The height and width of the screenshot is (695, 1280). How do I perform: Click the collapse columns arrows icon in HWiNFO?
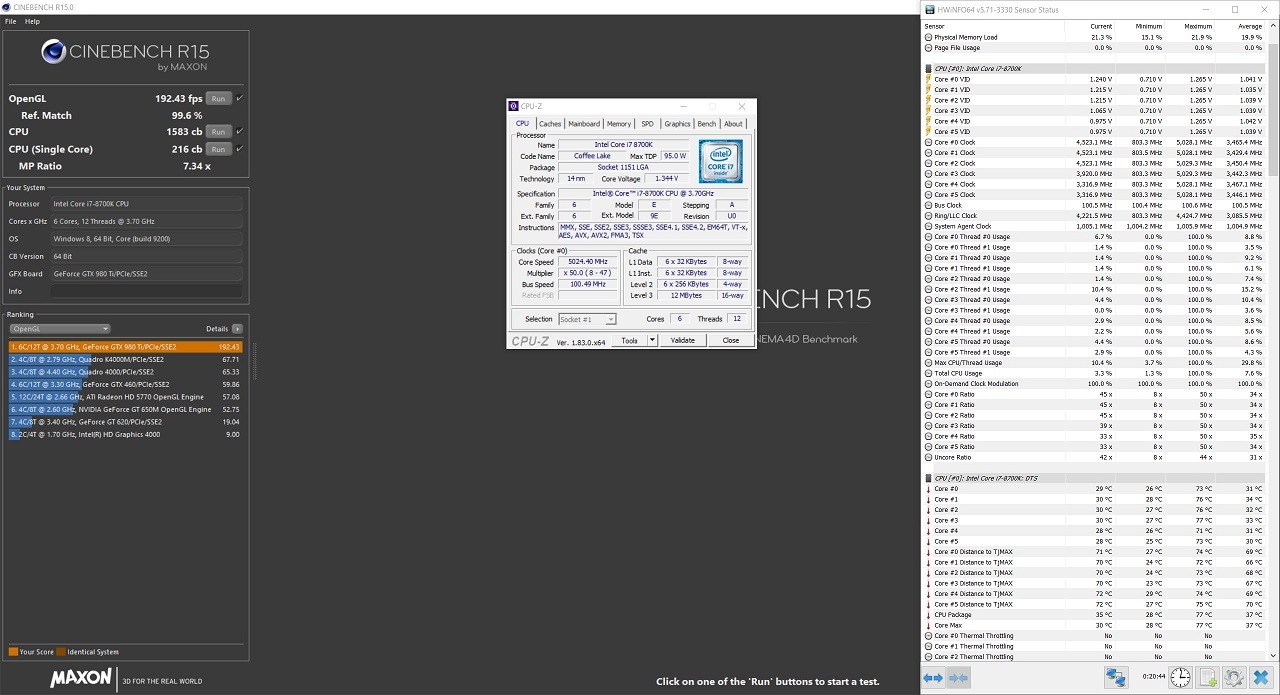tap(958, 678)
